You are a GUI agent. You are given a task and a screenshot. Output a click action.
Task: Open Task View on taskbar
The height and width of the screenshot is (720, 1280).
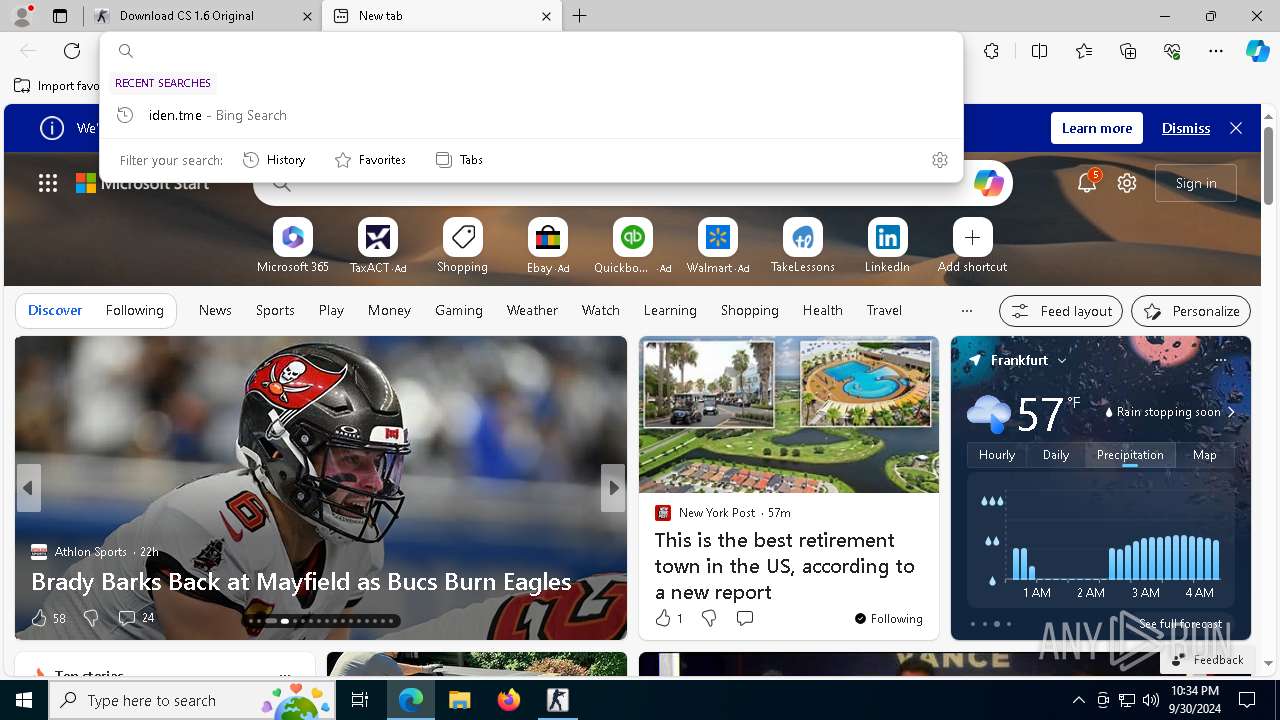(360, 700)
